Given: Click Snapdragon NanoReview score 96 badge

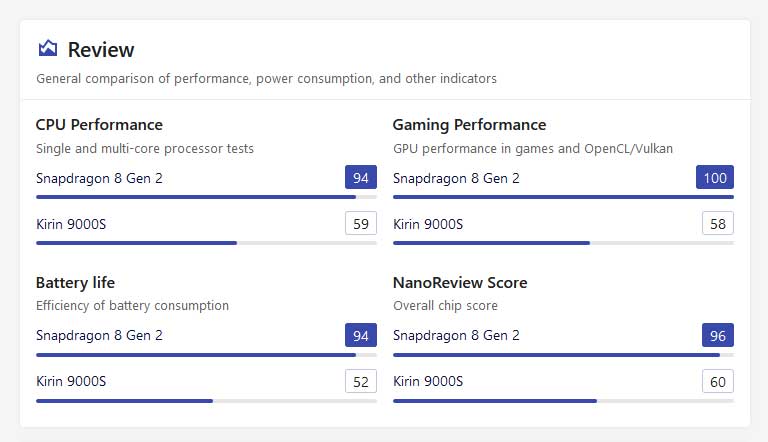Looking at the screenshot, I should pos(718,335).
